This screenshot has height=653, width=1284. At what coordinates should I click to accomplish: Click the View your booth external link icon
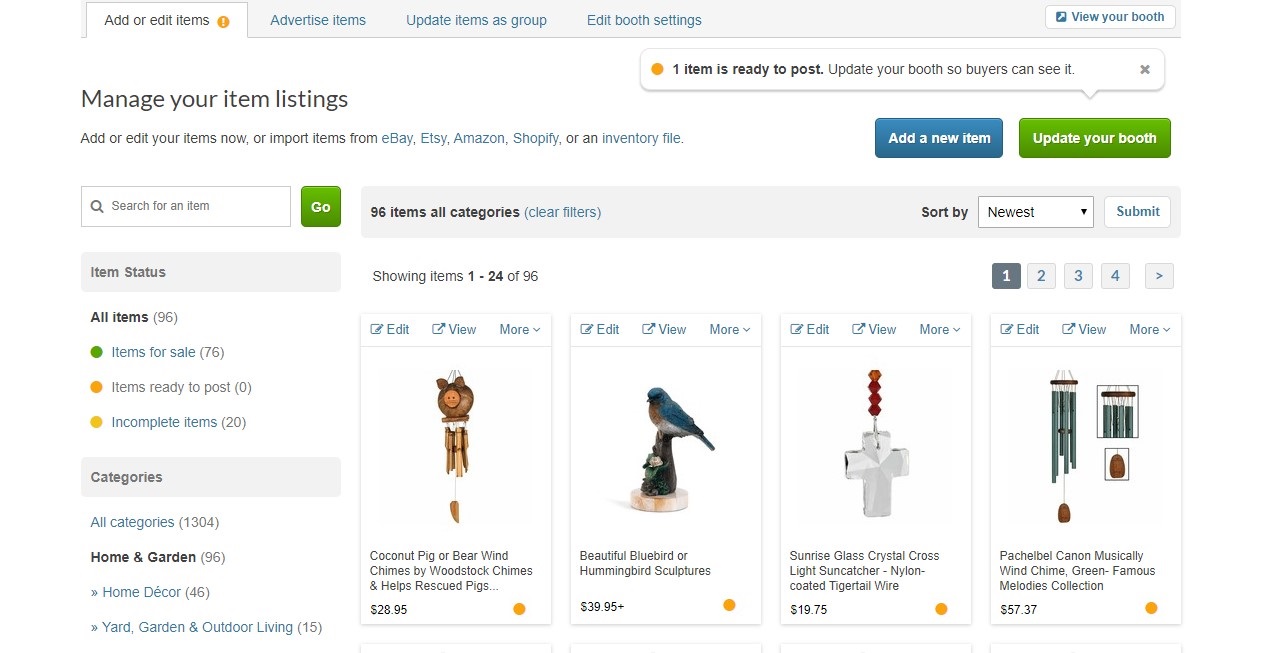click(x=1060, y=17)
